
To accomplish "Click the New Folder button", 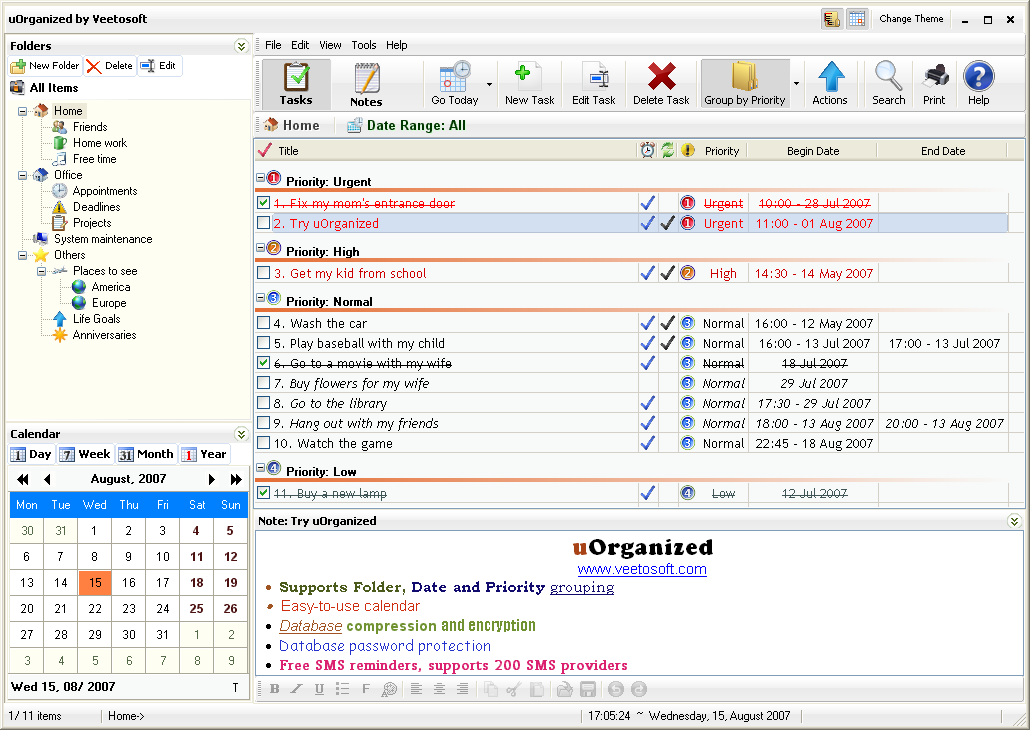I will coord(45,66).
